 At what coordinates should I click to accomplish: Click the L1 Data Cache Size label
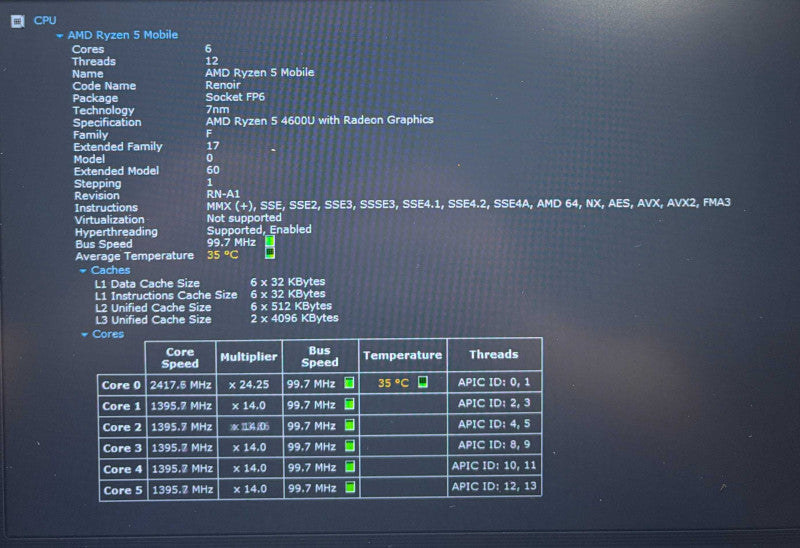(147, 284)
